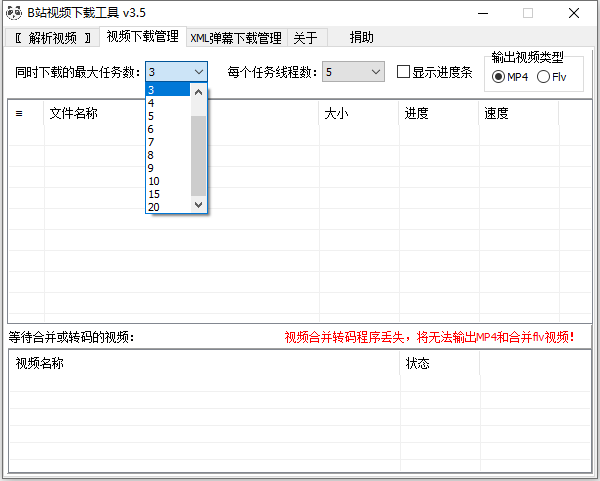Pick 6 from the open task count list
The height and width of the screenshot is (481, 600).
pos(168,129)
